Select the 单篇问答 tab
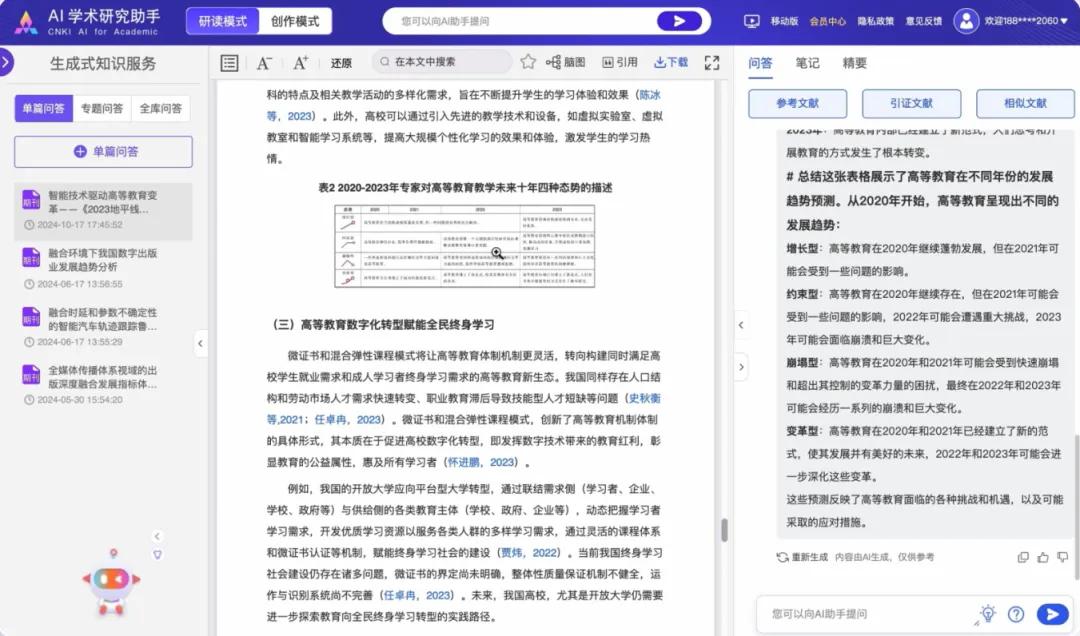 tap(43, 108)
